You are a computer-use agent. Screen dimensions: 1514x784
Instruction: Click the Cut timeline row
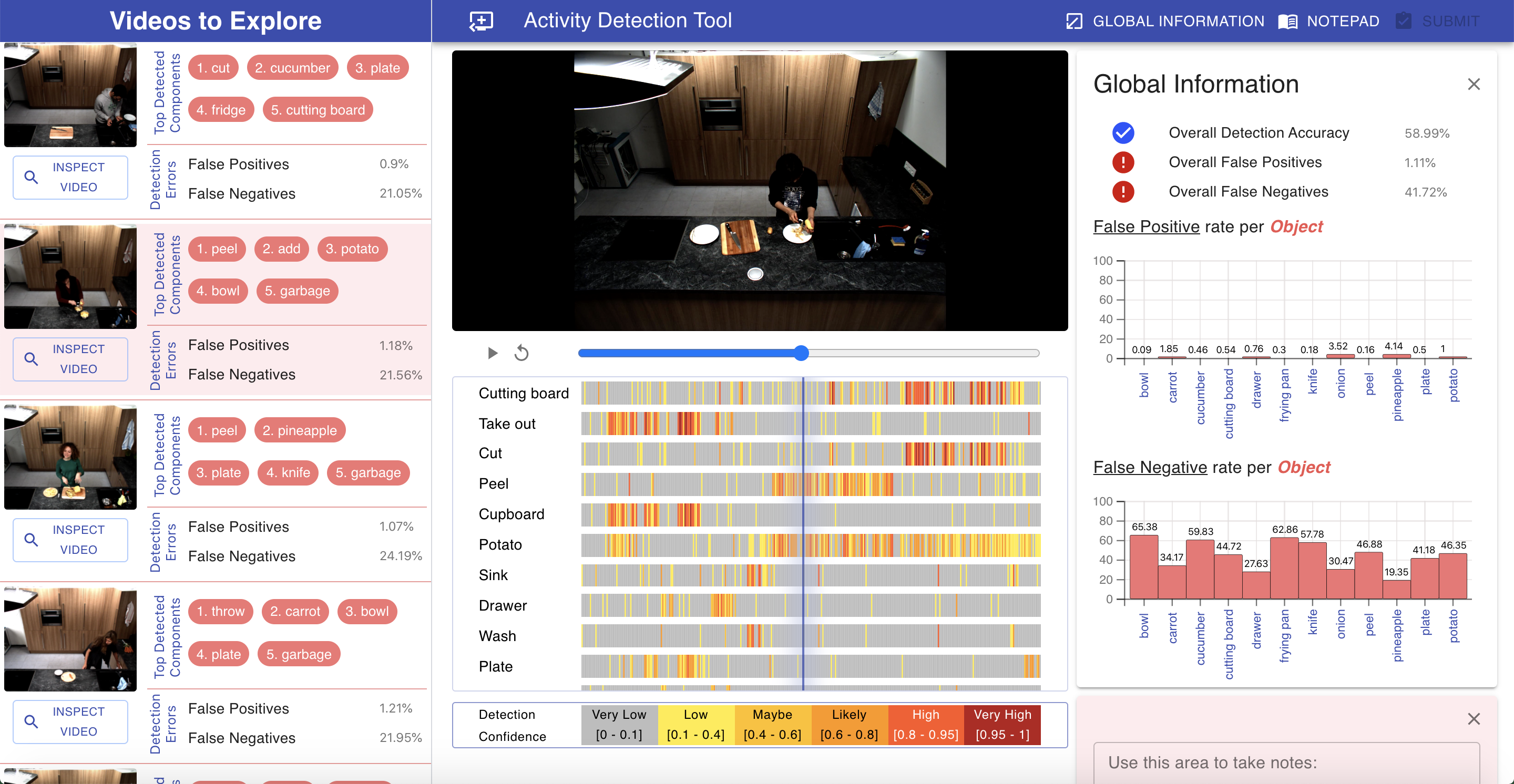pyautogui.click(x=811, y=453)
